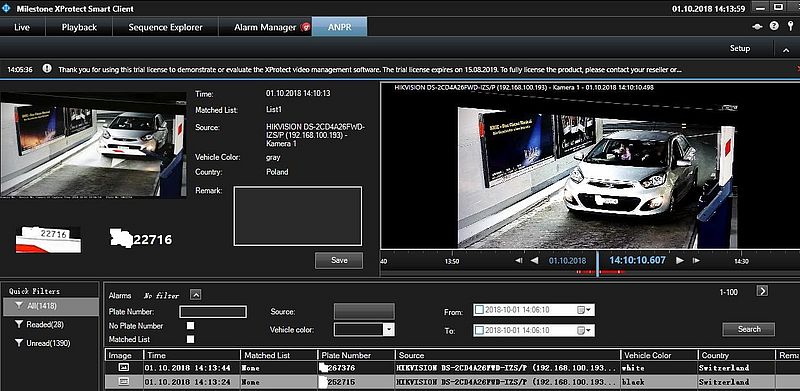
Task: Click the timeline time 14:10:10.607
Action: [637, 260]
